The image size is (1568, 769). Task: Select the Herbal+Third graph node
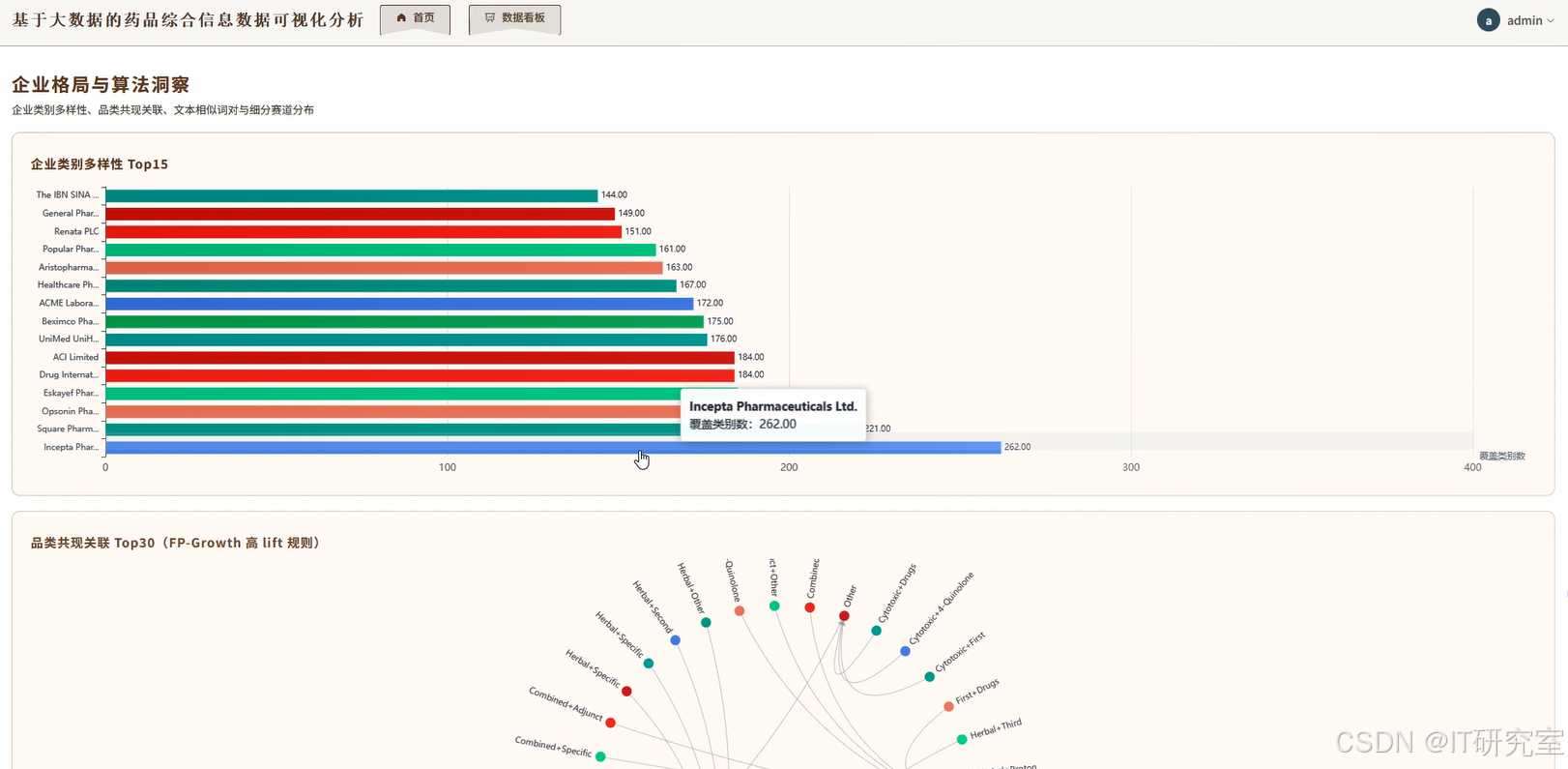point(962,740)
